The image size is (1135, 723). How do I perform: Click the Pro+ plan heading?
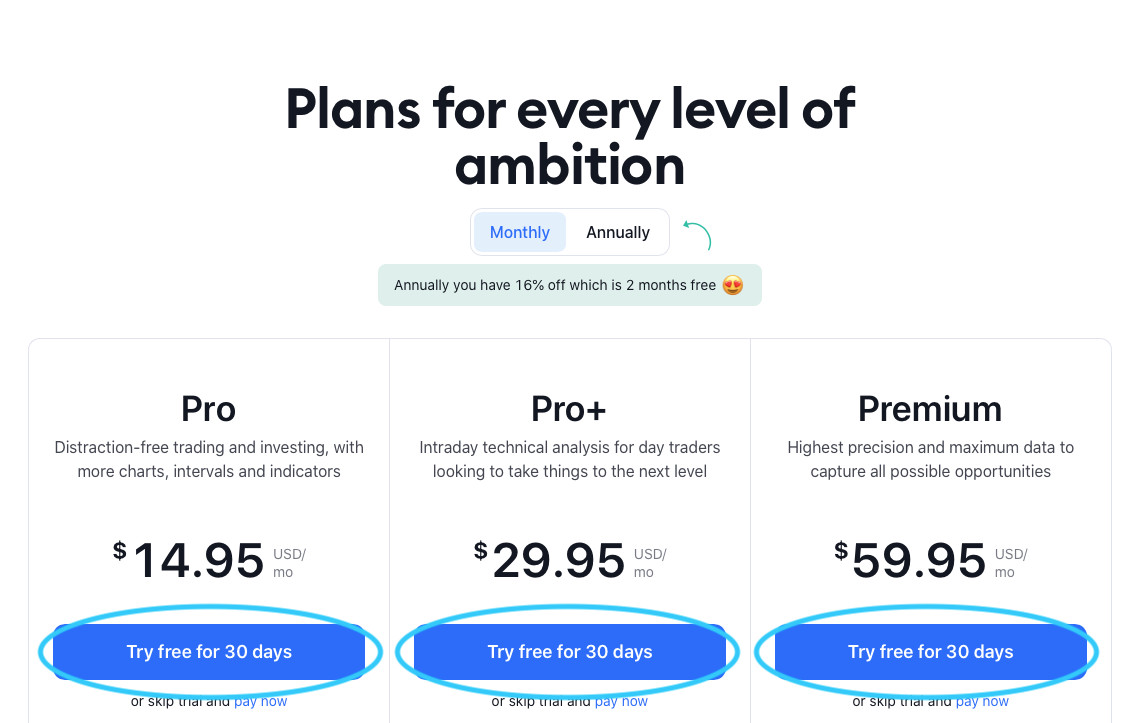click(570, 409)
